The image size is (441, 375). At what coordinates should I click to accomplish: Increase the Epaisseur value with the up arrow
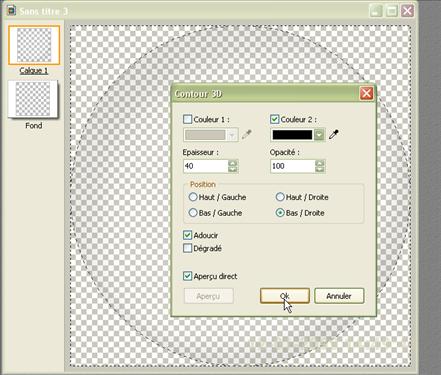pyautogui.click(x=233, y=163)
